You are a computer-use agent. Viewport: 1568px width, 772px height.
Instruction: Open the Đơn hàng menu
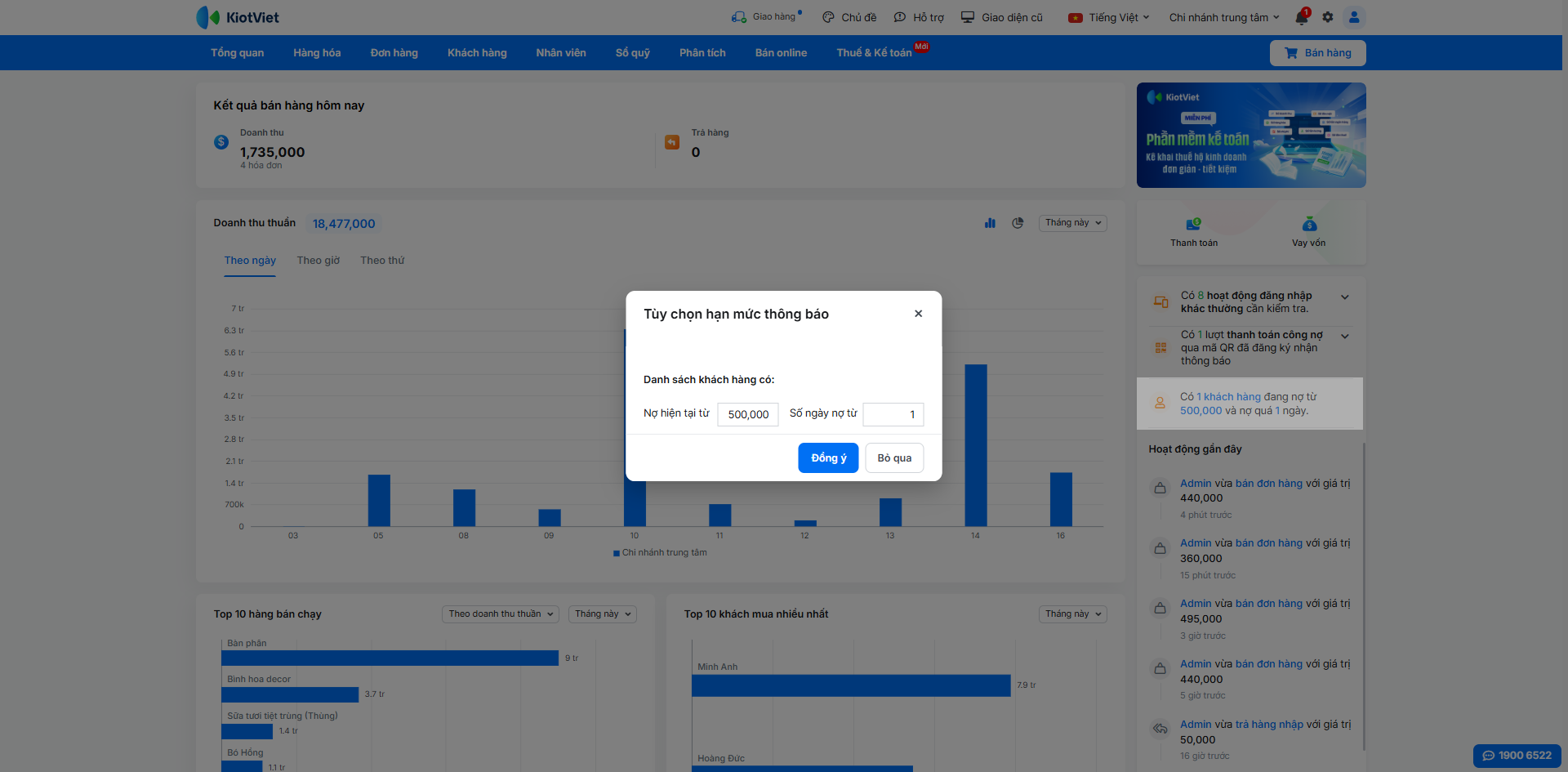coord(394,53)
